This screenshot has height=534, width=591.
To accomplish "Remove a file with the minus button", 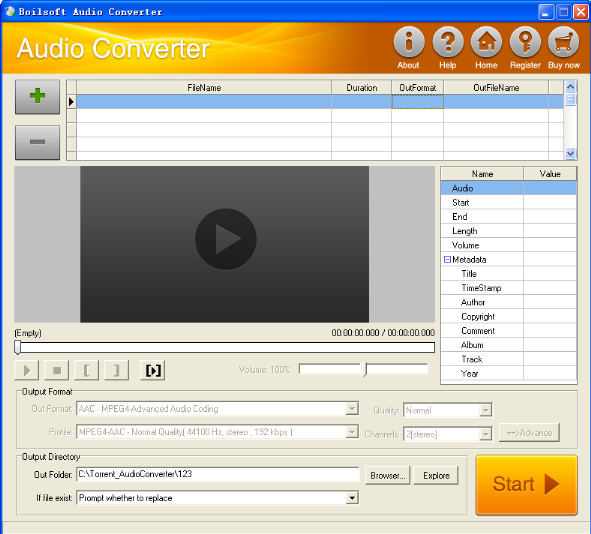I will coord(37,142).
